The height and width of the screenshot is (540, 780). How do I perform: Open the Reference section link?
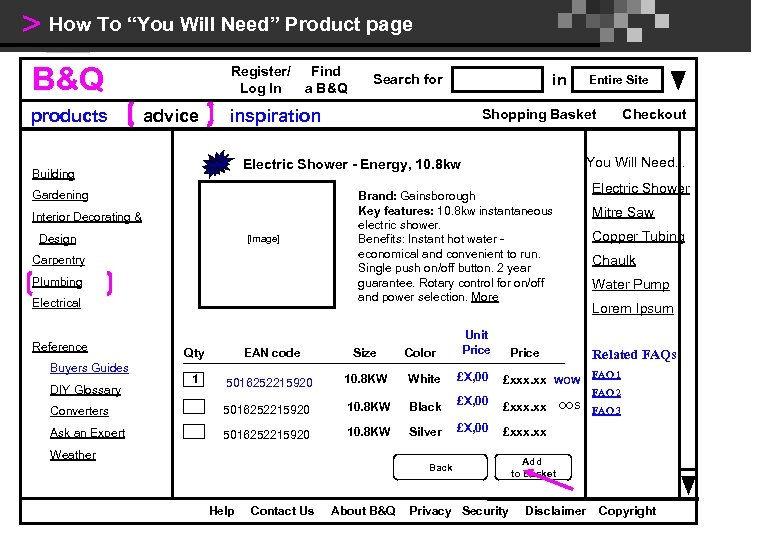tap(60, 347)
